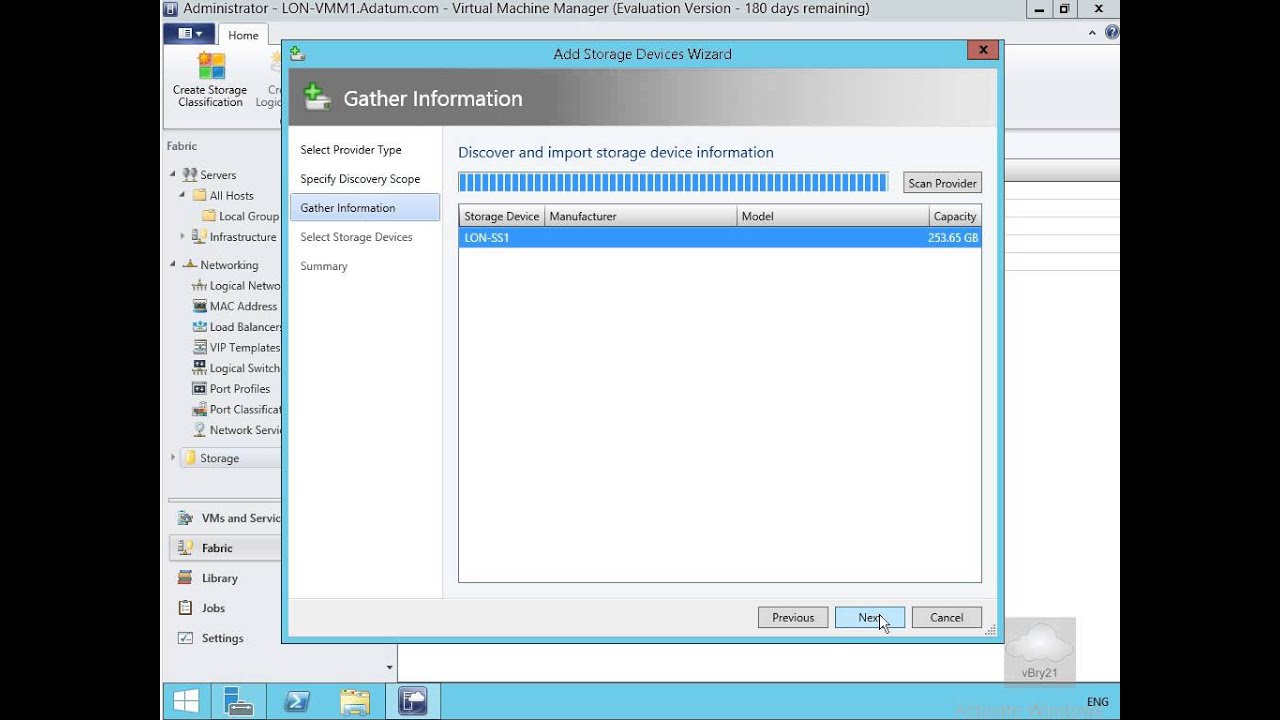Select the LON-SS1 storage device row

(x=720, y=238)
